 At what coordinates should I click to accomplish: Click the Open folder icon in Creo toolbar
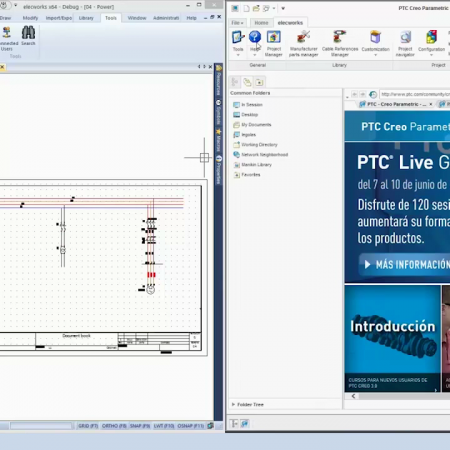click(x=256, y=8)
